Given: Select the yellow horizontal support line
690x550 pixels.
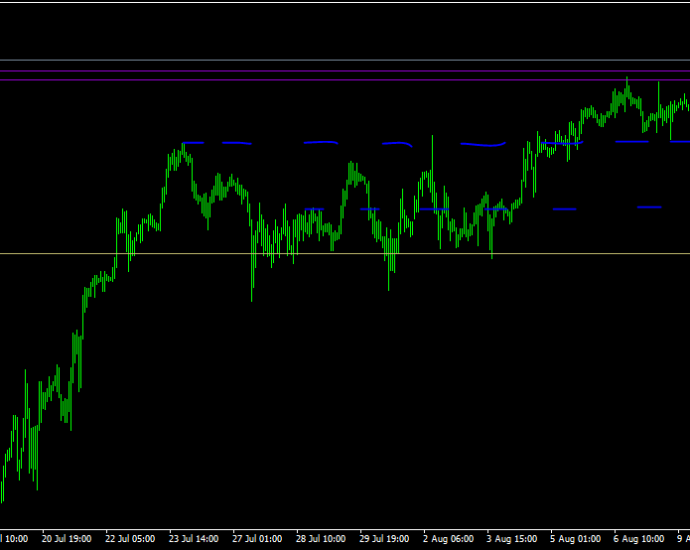Looking at the screenshot, I should pyautogui.click(x=345, y=253).
